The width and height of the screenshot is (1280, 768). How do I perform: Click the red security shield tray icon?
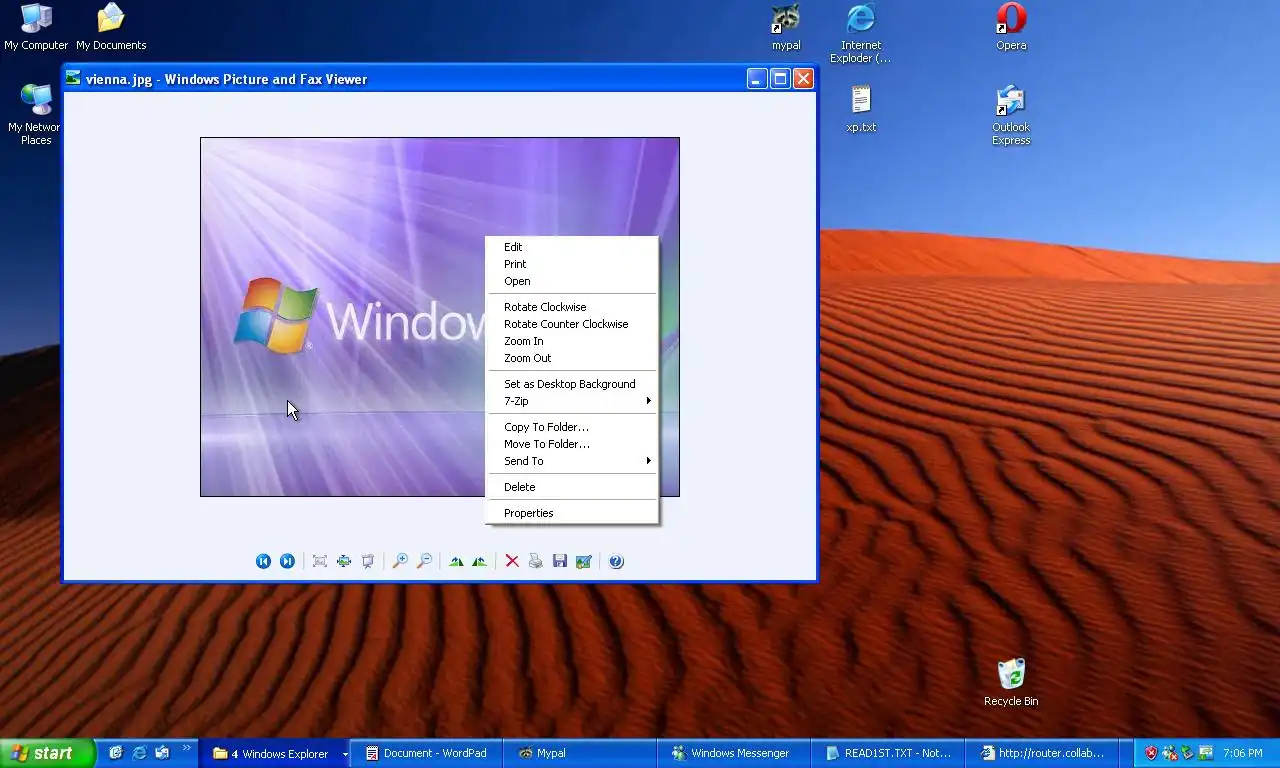1151,753
